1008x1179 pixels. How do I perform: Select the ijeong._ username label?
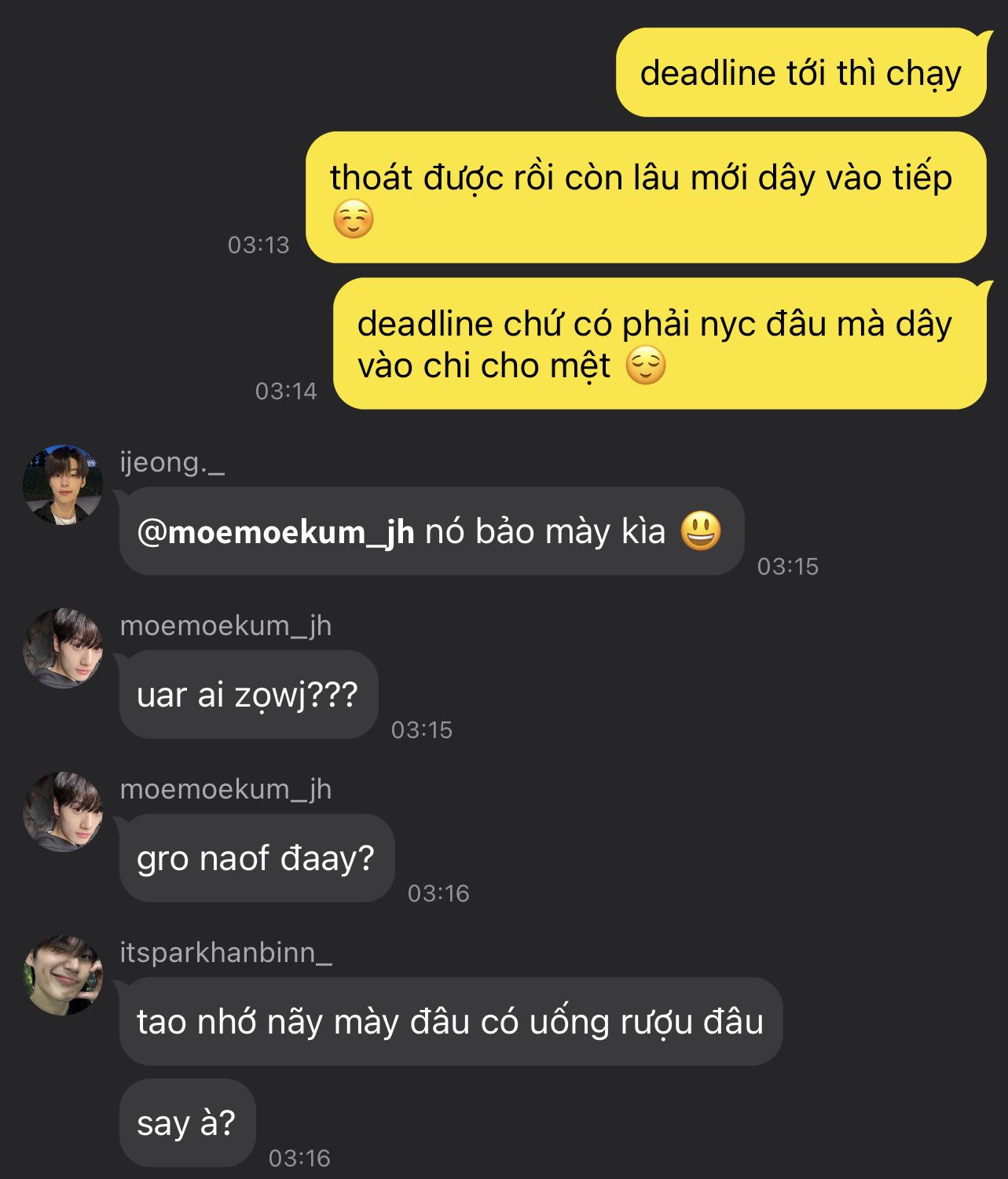point(172,463)
